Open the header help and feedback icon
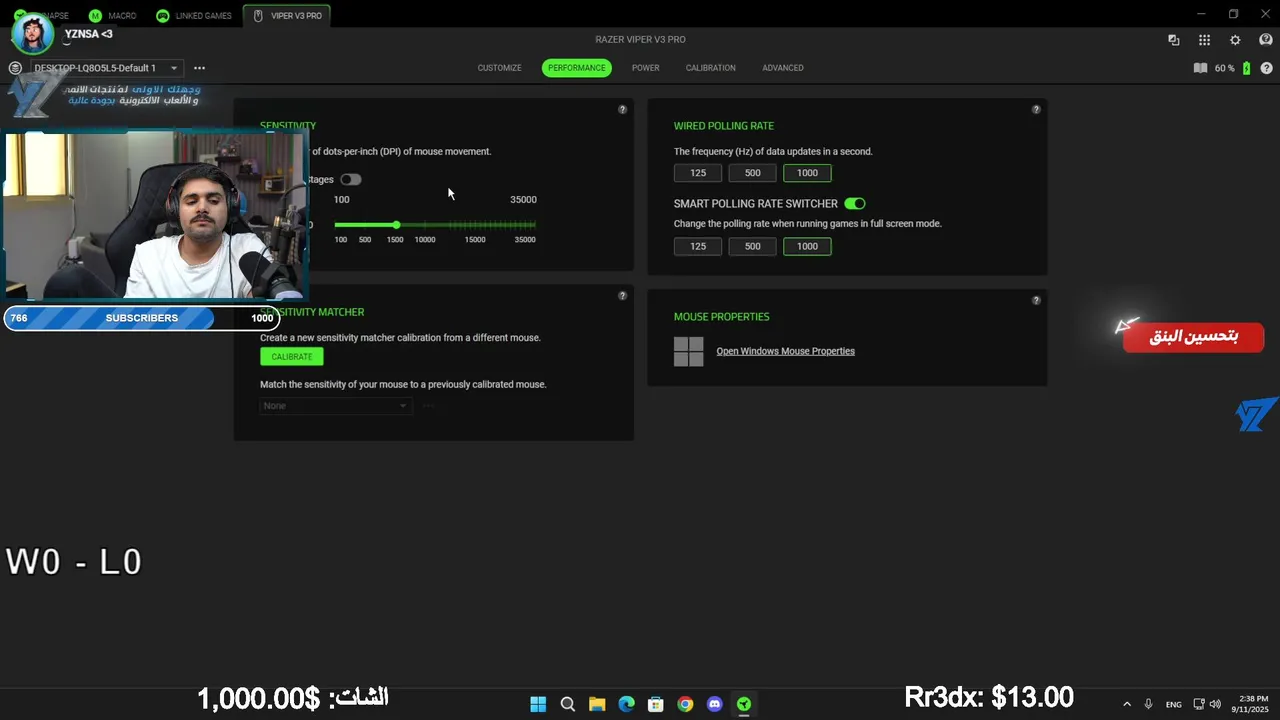Image resolution: width=1280 pixels, height=720 pixels. [1266, 40]
